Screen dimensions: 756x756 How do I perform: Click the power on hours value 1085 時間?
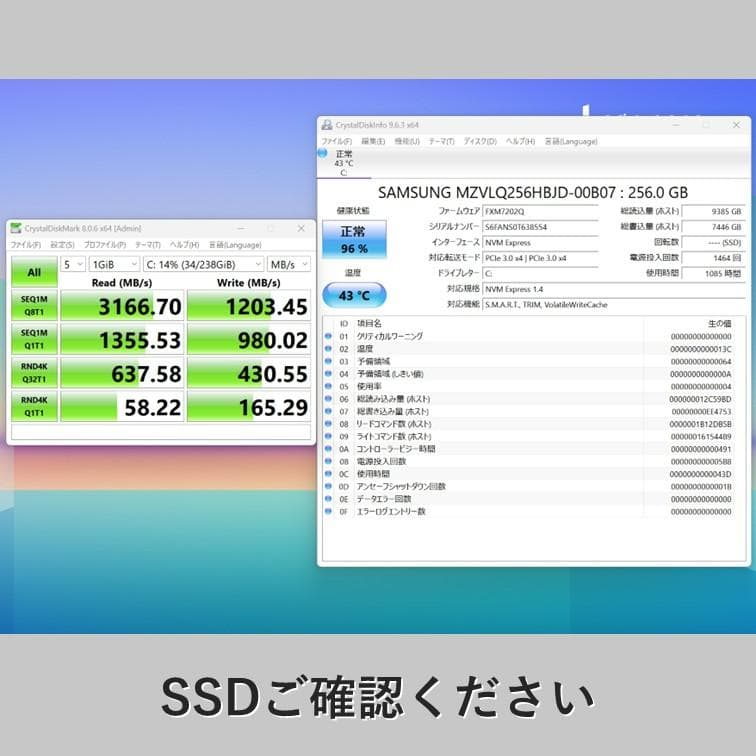click(x=714, y=273)
